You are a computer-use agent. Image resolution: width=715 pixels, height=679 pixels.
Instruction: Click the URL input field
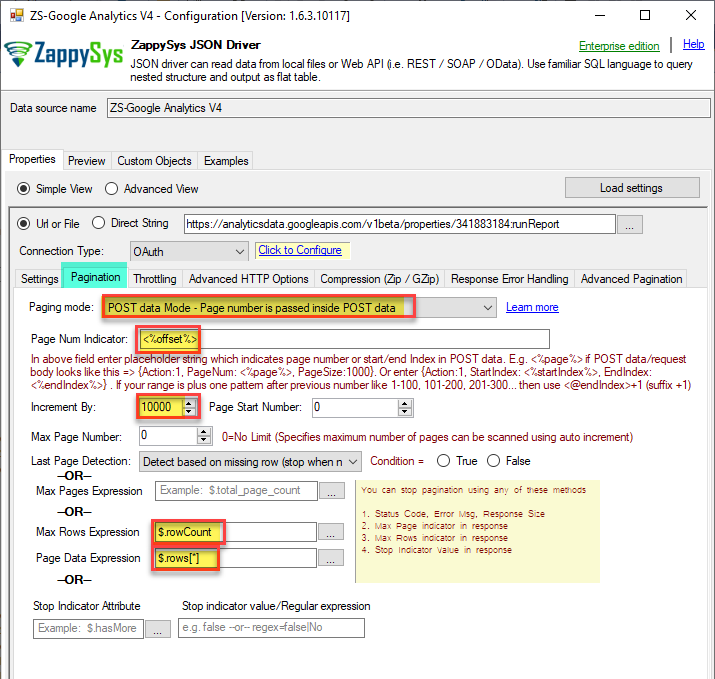click(x=399, y=224)
